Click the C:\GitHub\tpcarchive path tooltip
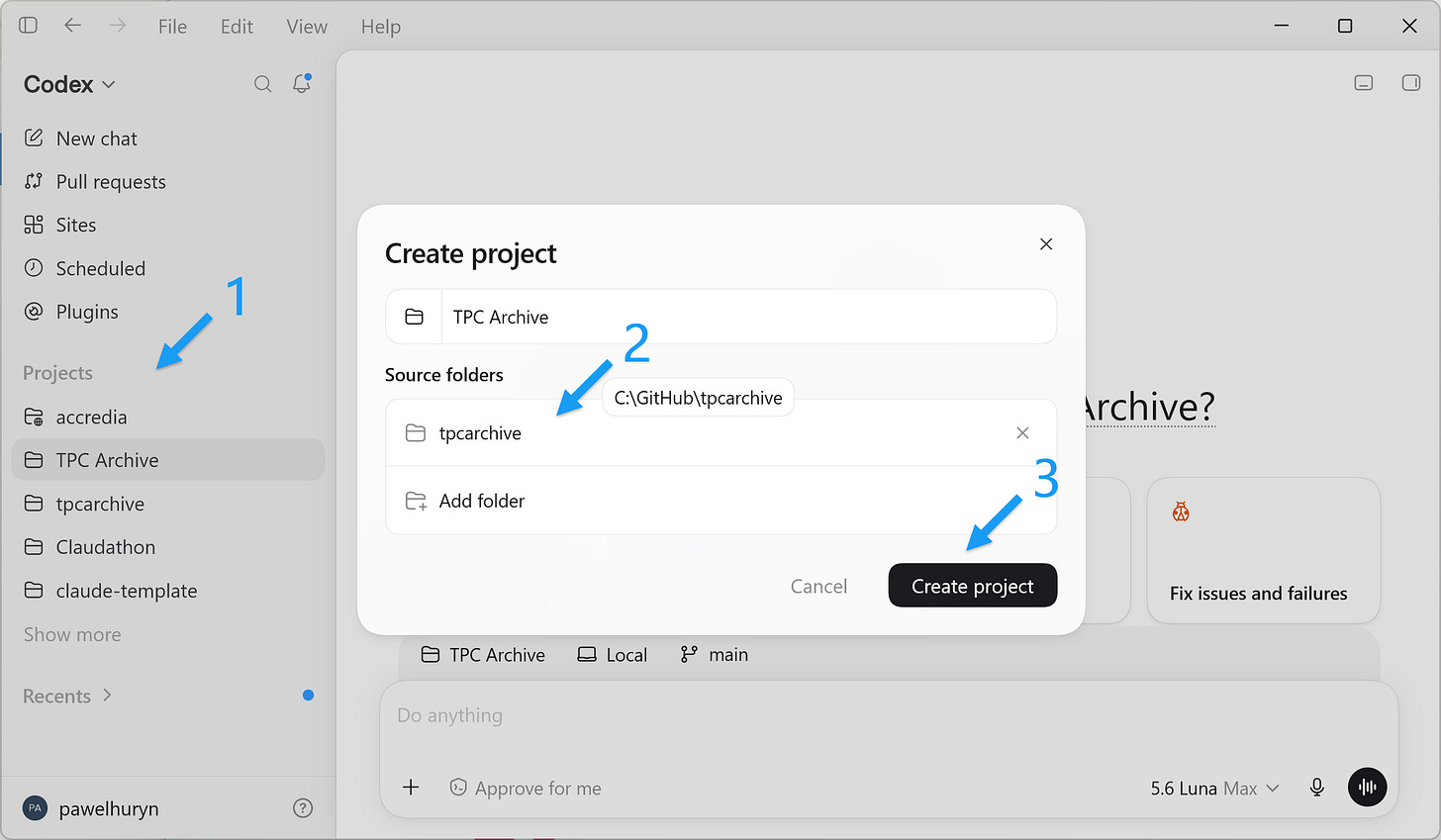This screenshot has height=840, width=1441. coord(698,398)
